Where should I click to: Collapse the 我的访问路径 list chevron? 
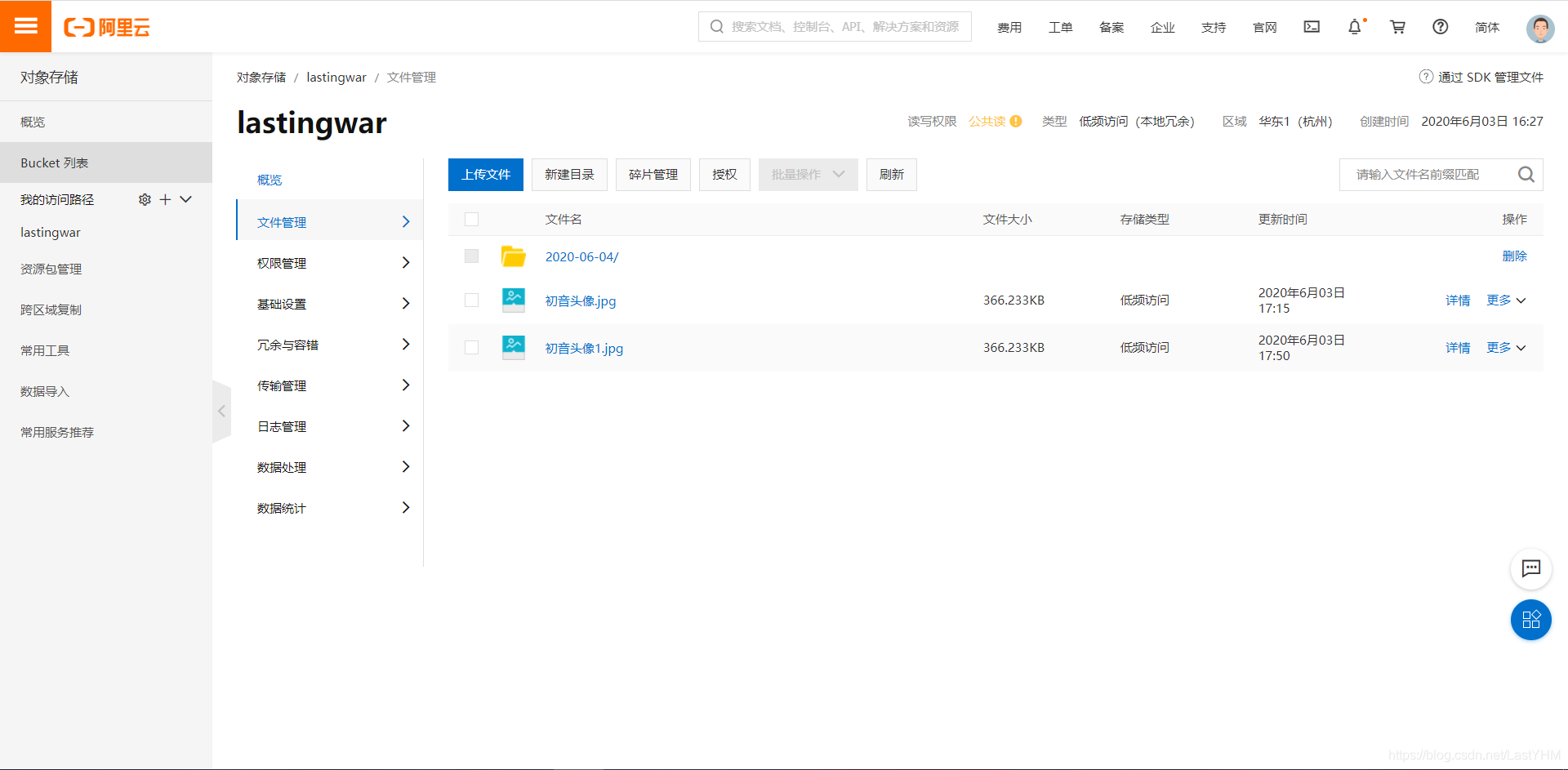pyautogui.click(x=185, y=199)
